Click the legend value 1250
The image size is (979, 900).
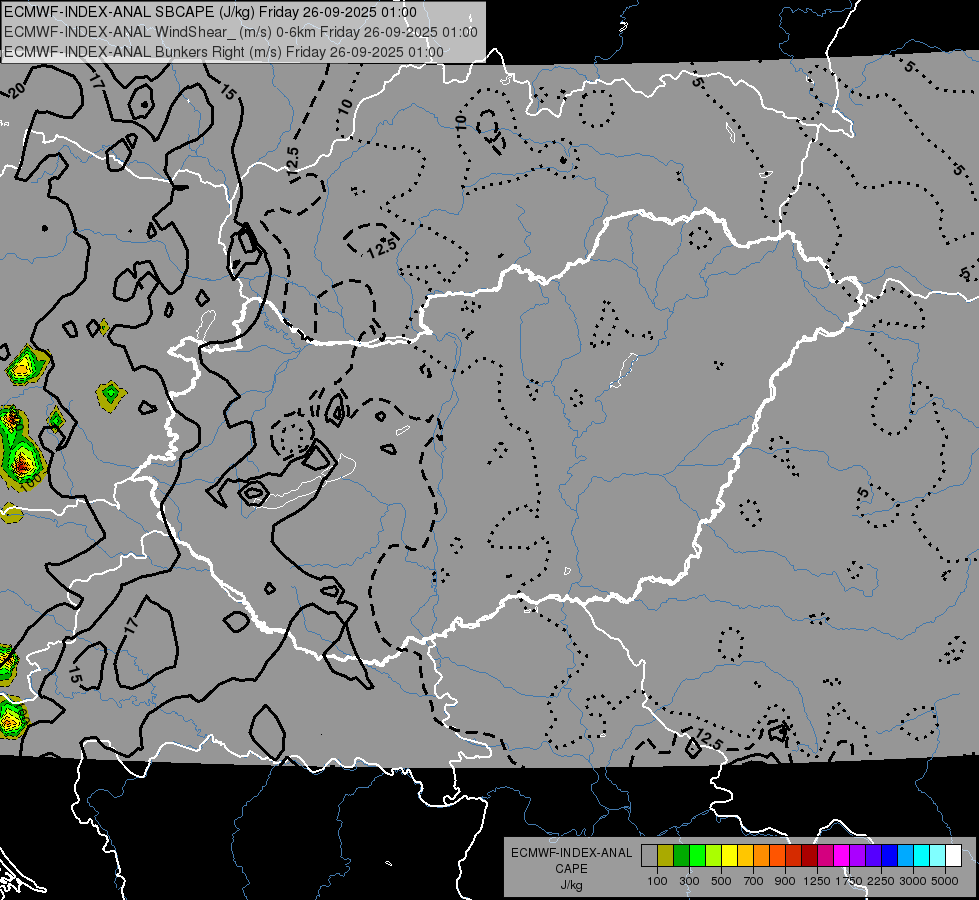(817, 881)
